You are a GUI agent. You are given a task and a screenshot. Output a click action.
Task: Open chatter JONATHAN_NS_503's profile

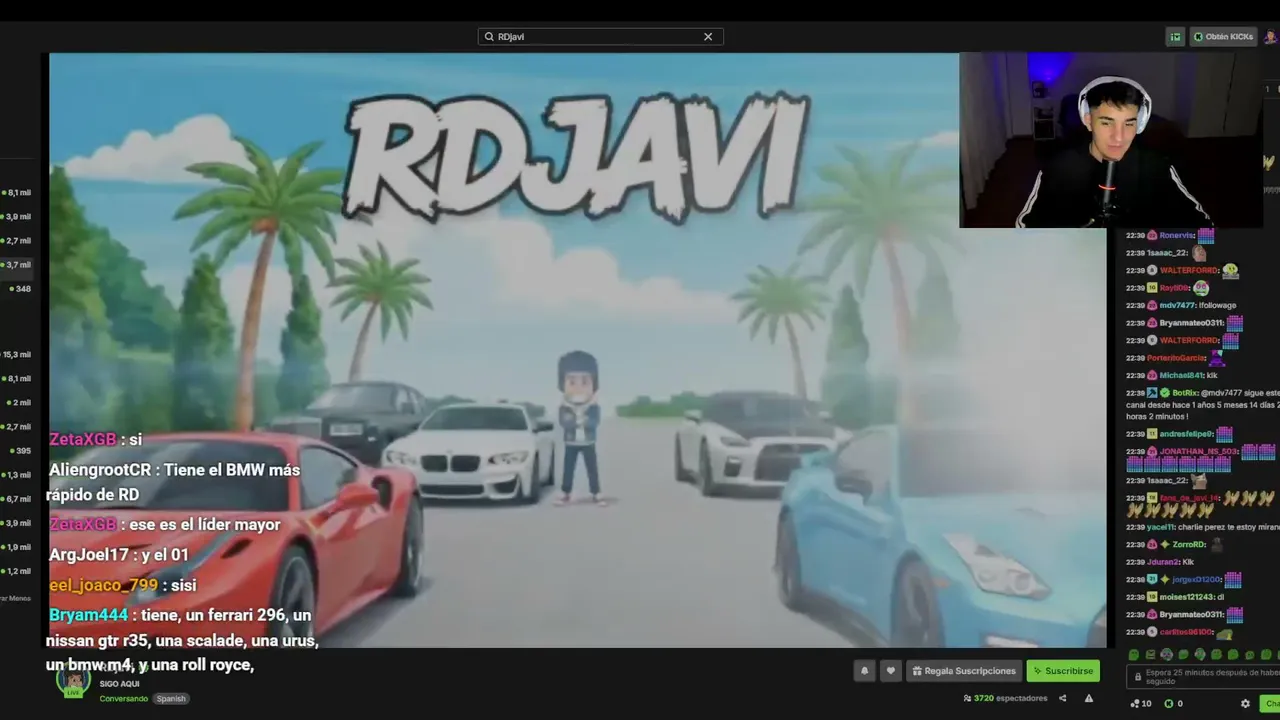(x=1198, y=452)
